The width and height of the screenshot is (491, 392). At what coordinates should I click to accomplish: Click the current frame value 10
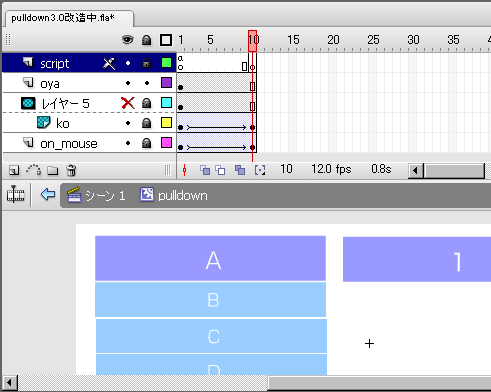coord(286,169)
